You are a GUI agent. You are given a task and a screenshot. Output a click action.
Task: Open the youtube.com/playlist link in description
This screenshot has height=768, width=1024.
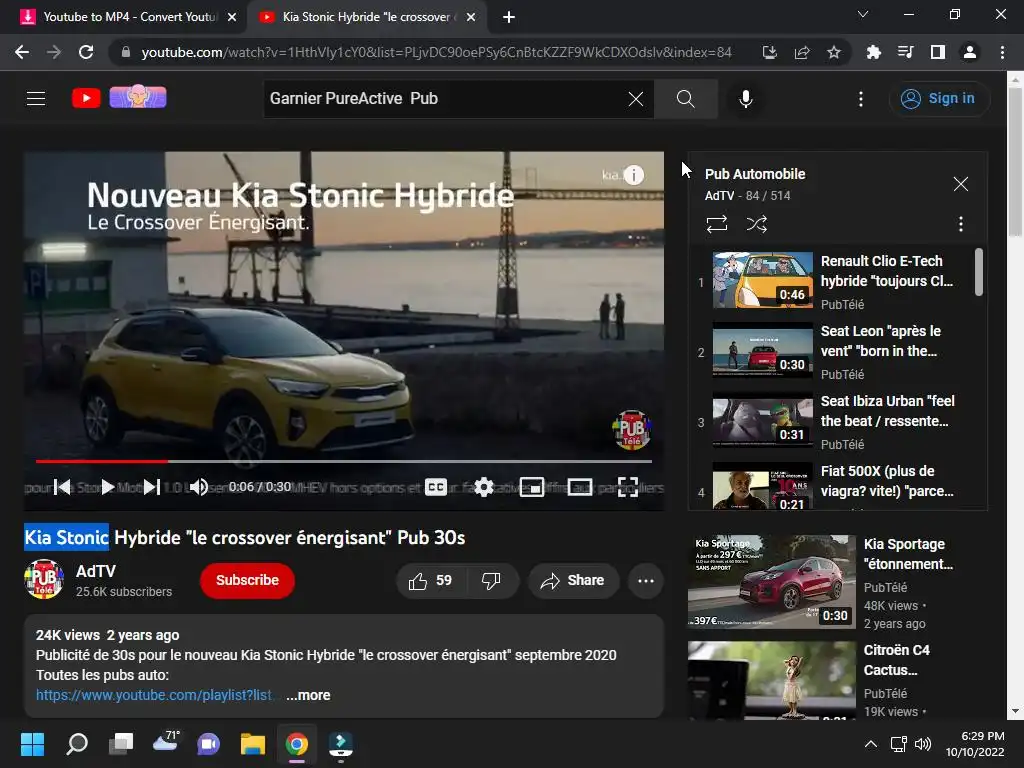(153, 696)
